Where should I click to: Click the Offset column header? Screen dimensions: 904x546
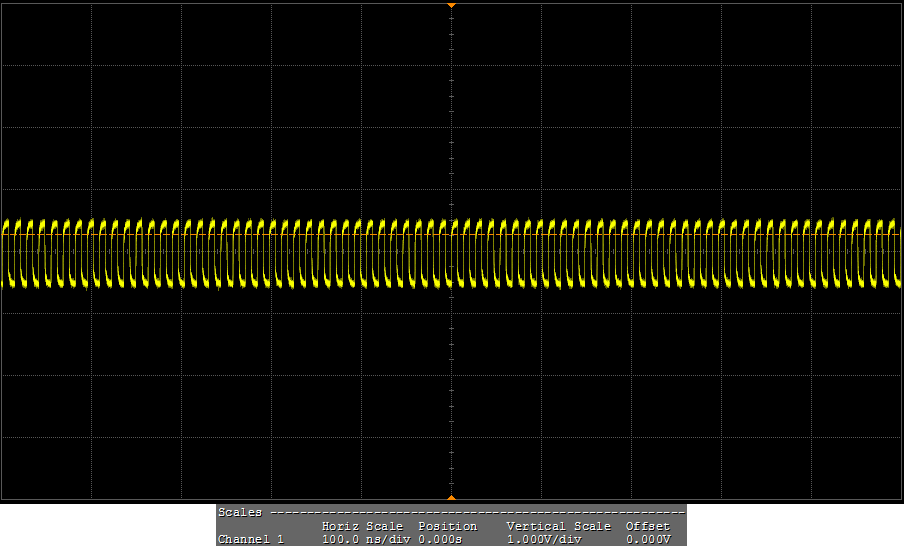click(647, 526)
